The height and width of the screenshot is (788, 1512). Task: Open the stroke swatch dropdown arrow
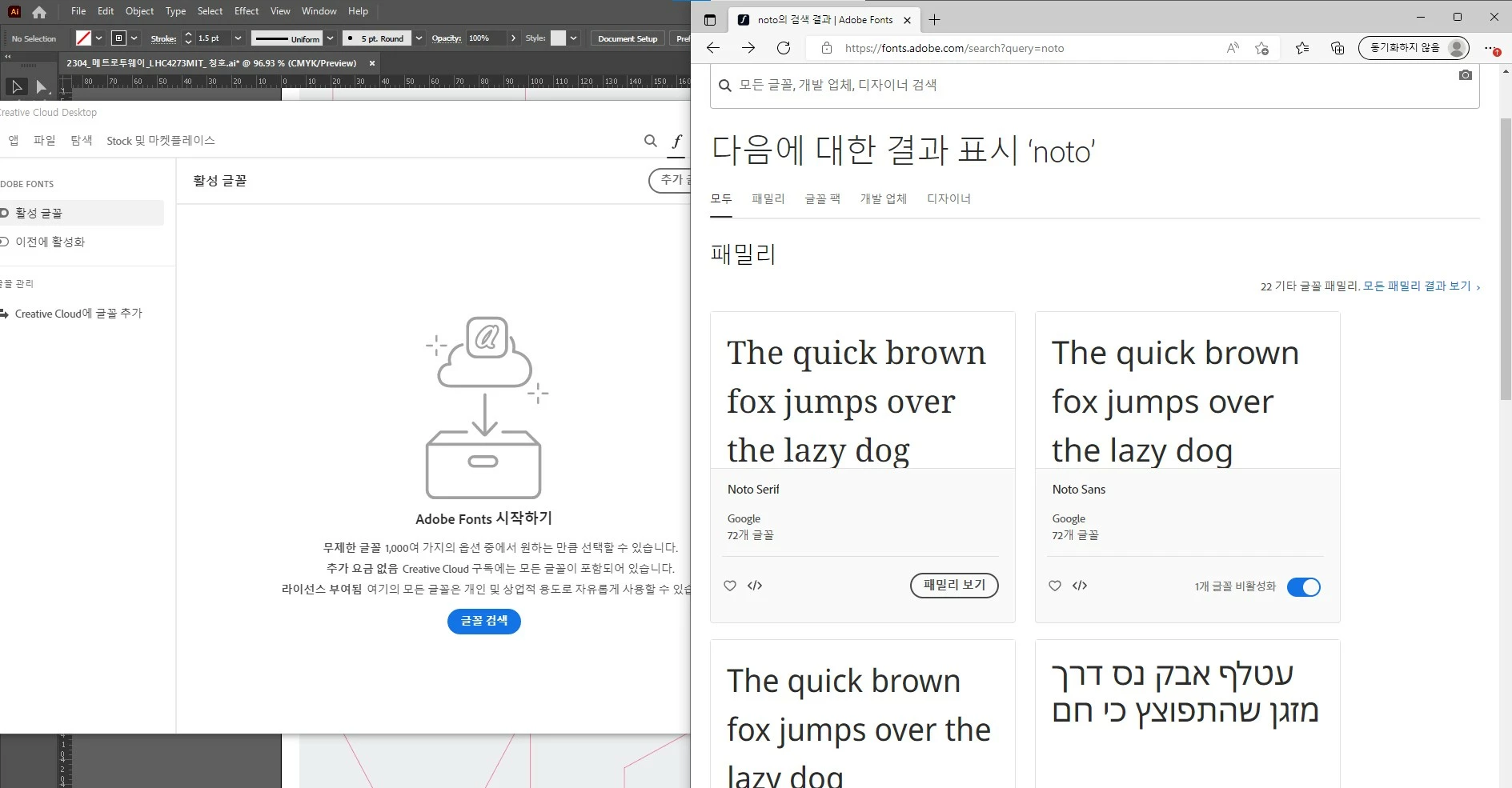[134, 38]
